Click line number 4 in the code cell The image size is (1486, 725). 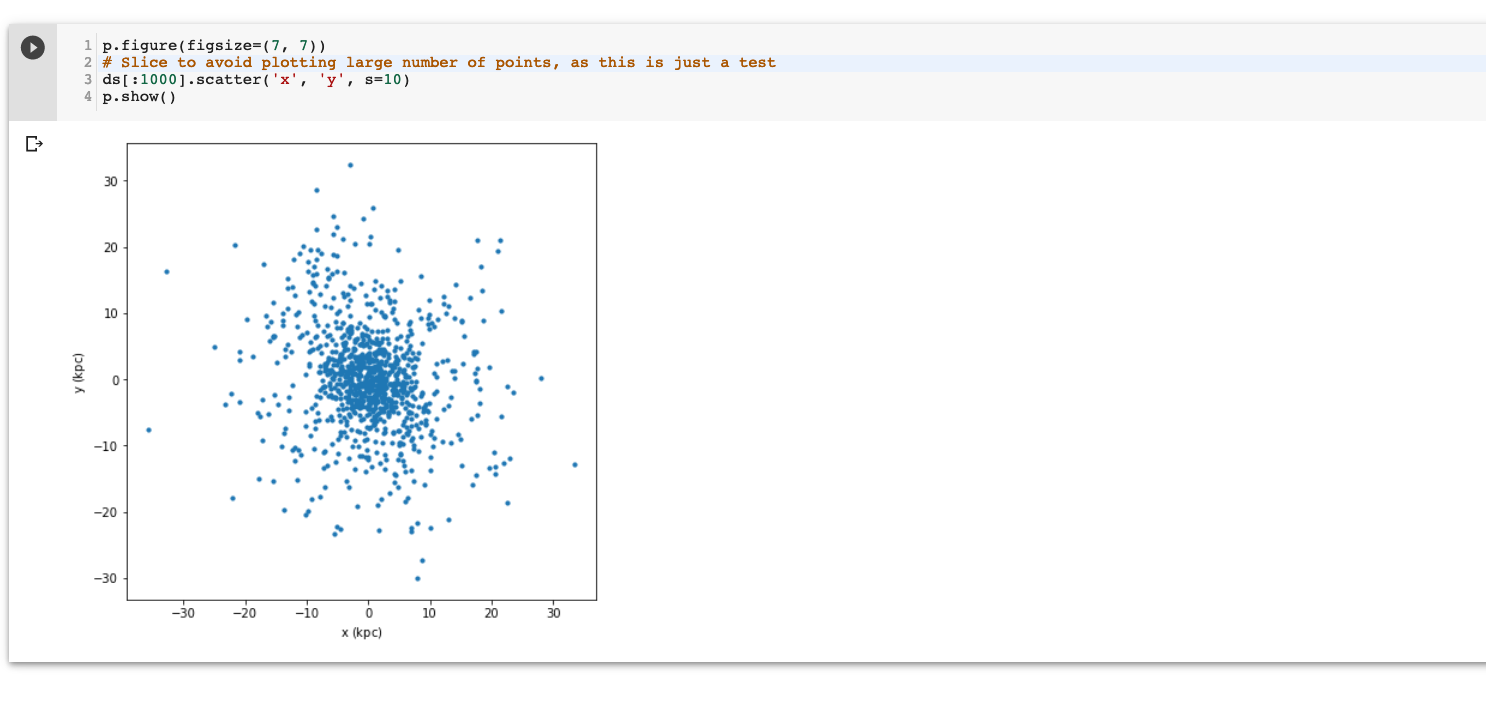click(86, 97)
